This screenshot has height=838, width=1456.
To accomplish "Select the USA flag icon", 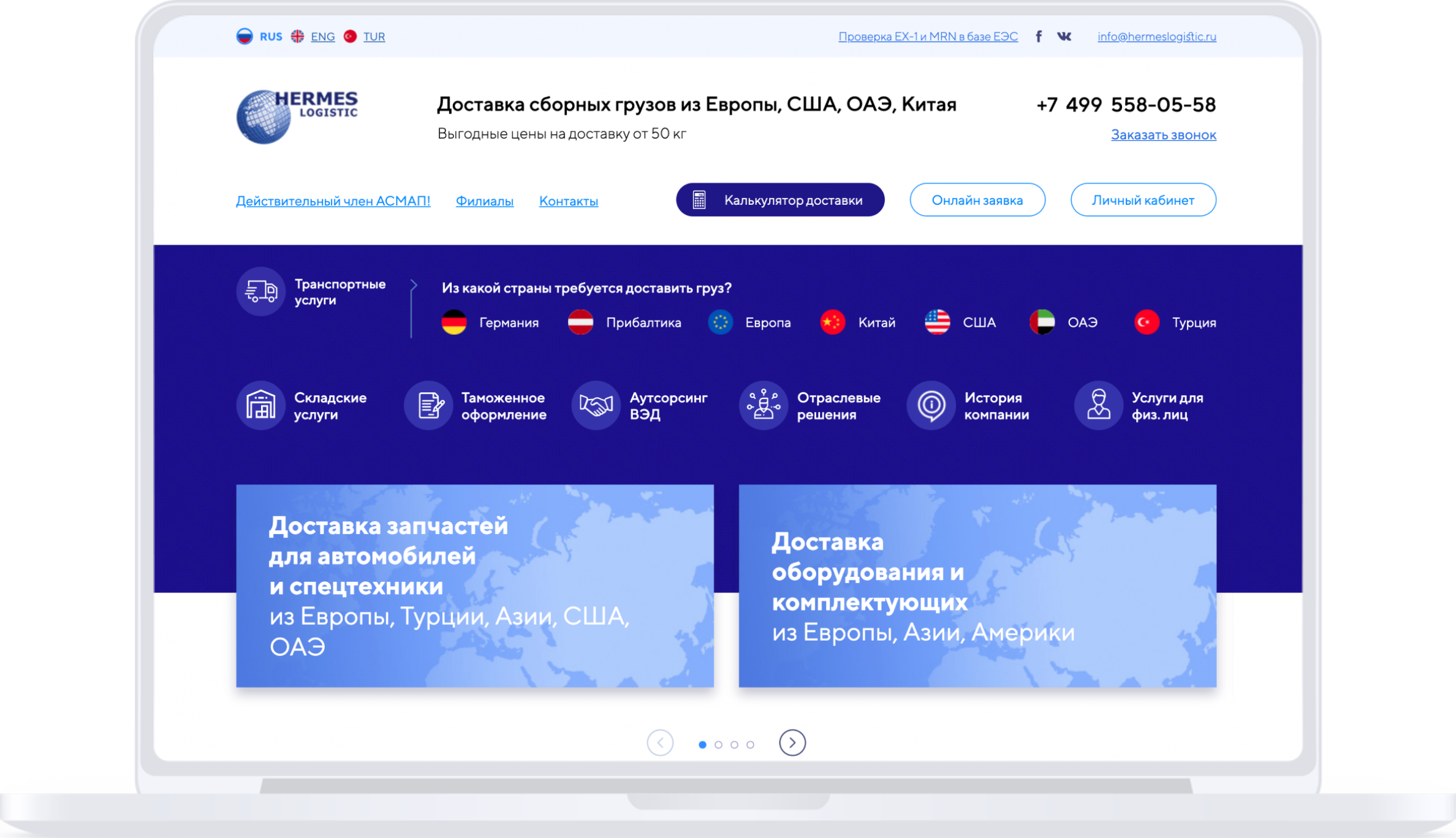I will pos(937,322).
